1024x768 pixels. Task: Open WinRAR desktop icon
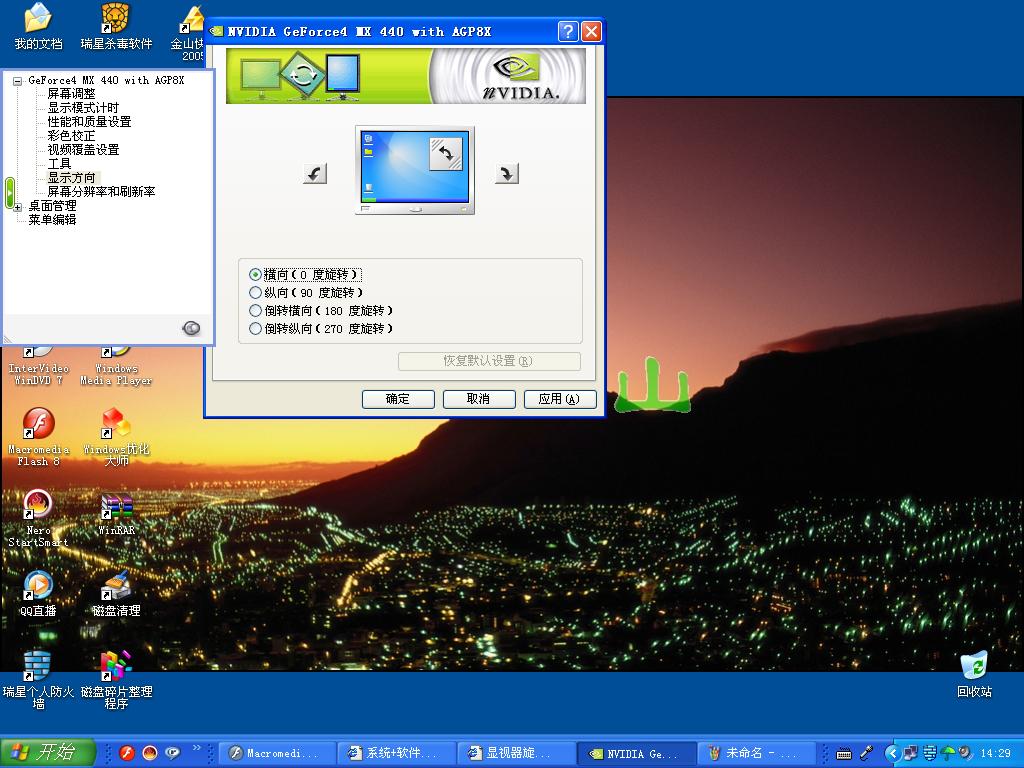[x=117, y=515]
